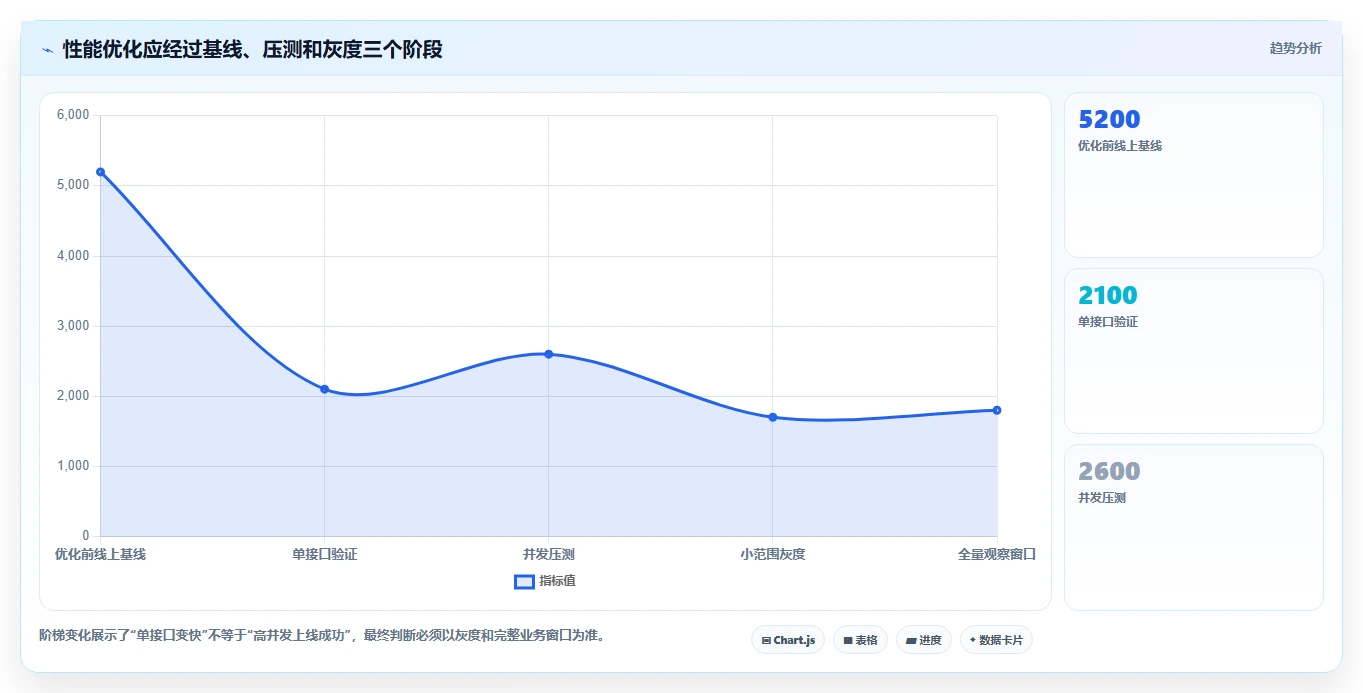Select the 数据卡片 tag chip
The image size is (1363, 693).
tap(996, 640)
